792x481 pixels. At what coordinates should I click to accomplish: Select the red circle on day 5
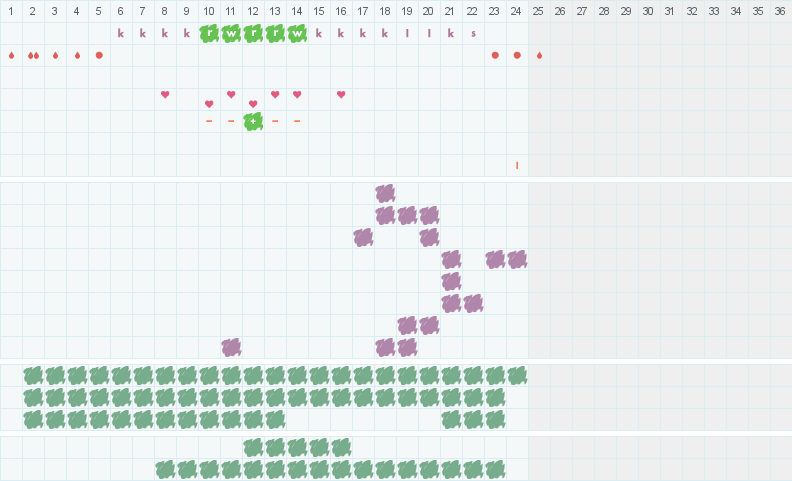click(99, 55)
